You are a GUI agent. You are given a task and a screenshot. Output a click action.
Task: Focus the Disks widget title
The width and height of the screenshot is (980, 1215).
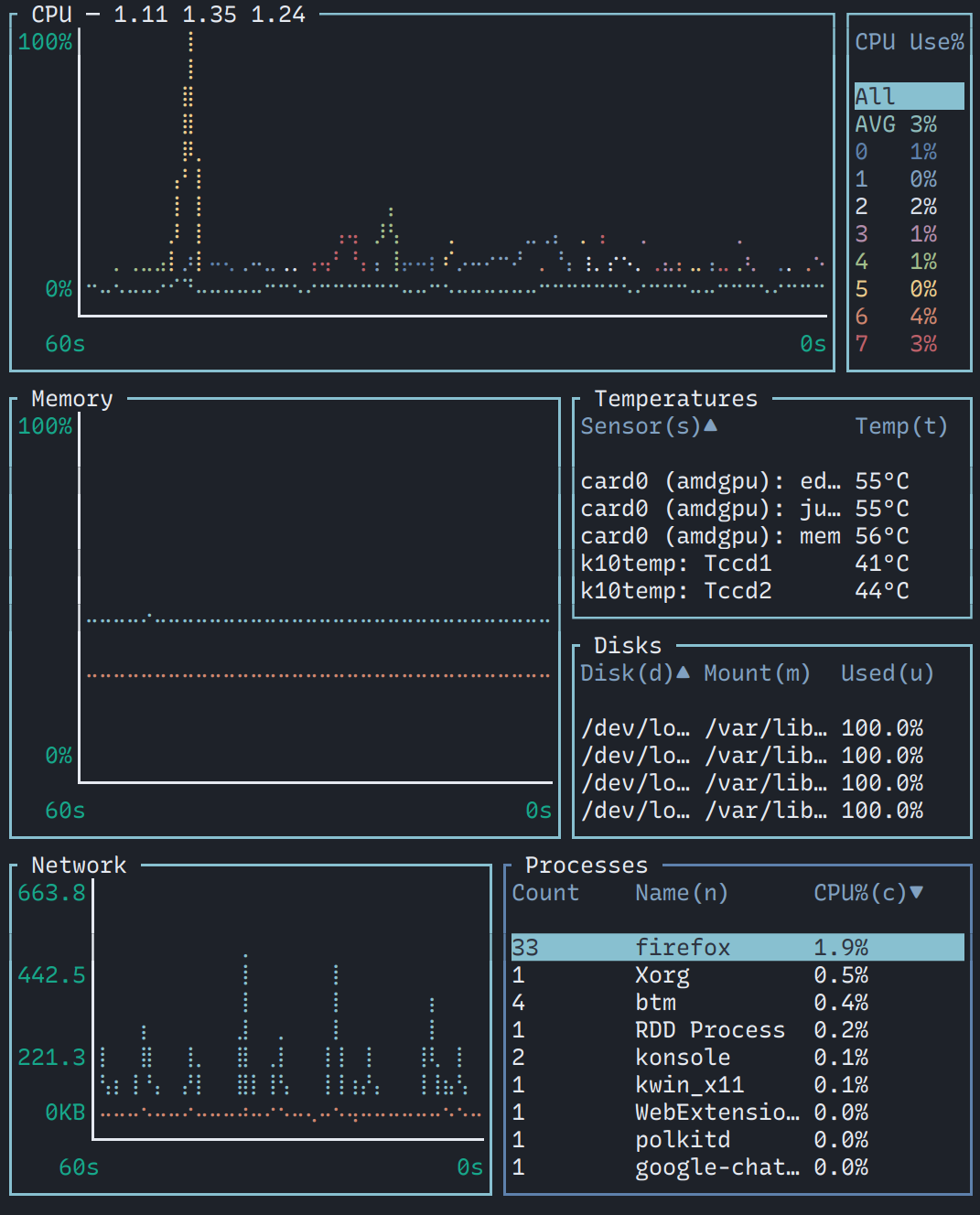628,646
